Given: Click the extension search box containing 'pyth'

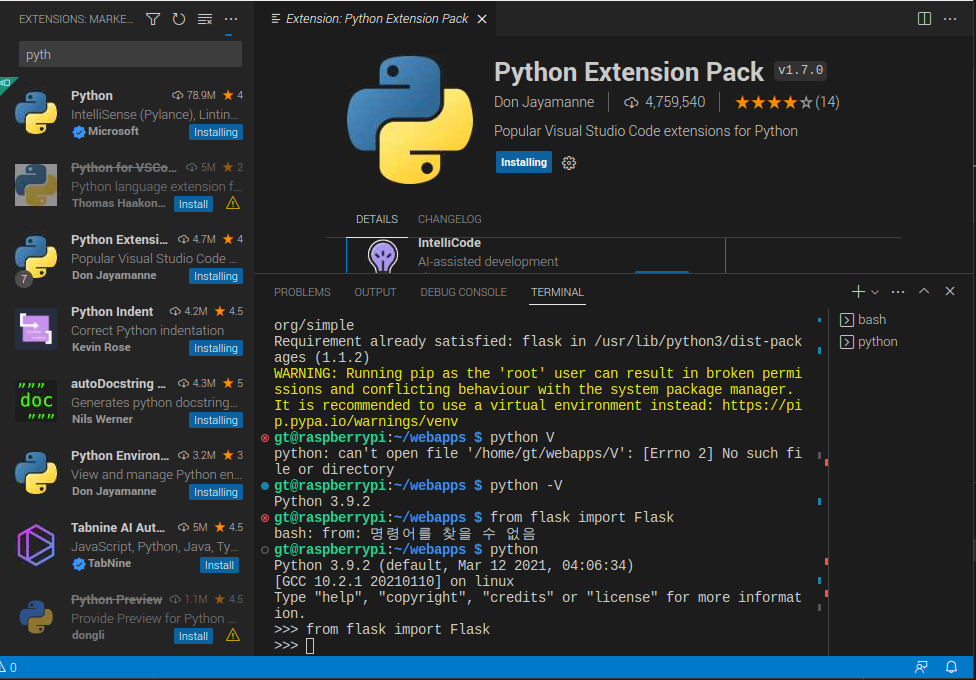Looking at the screenshot, I should pyautogui.click(x=130, y=54).
